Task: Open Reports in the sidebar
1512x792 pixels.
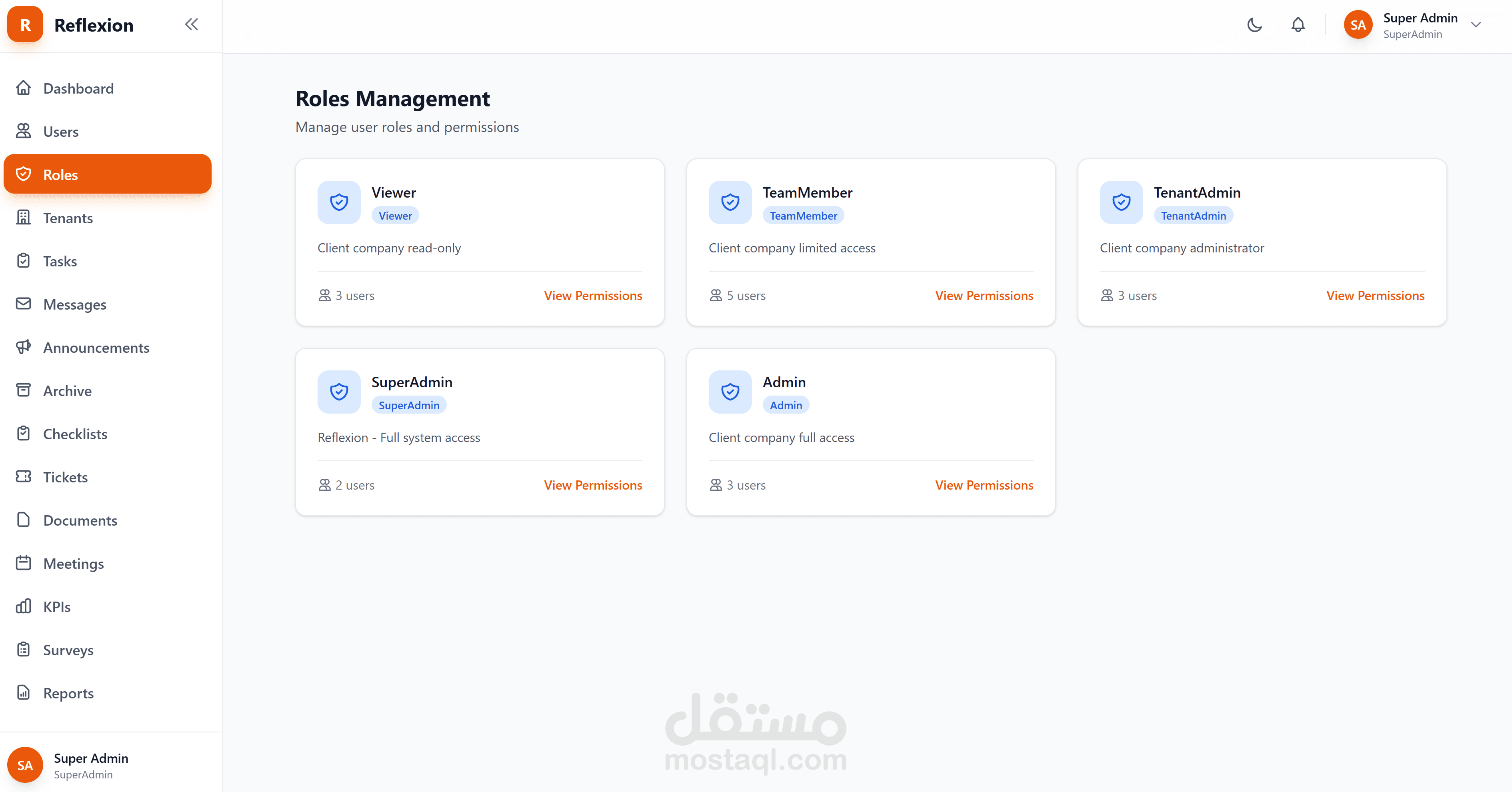Action: click(x=68, y=693)
